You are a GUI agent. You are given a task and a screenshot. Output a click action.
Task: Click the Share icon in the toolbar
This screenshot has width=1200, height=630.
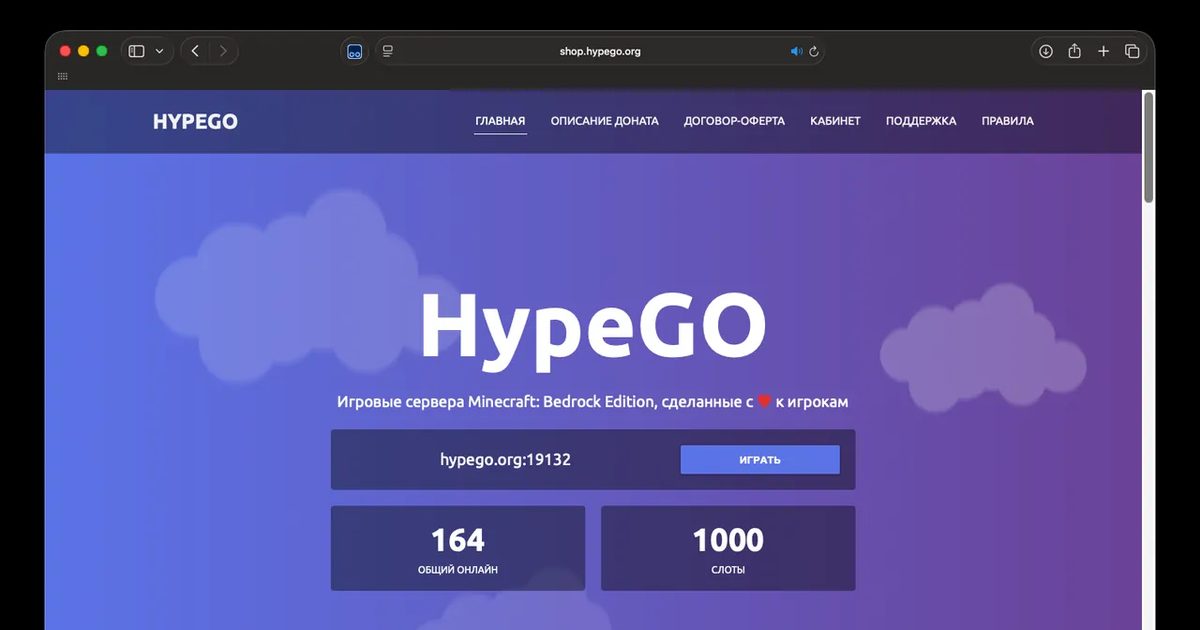pyautogui.click(x=1074, y=51)
